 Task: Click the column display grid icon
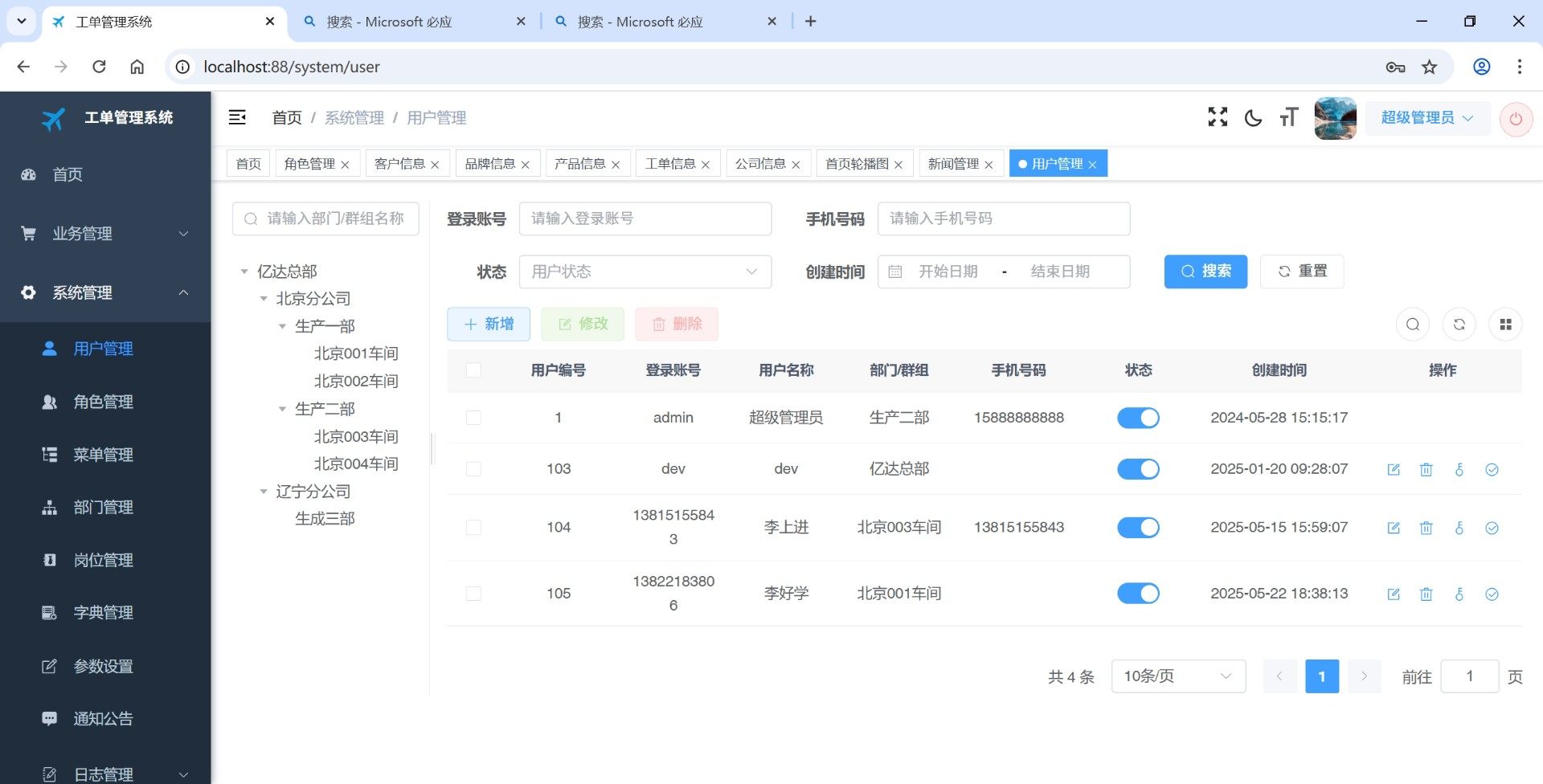coord(1505,325)
